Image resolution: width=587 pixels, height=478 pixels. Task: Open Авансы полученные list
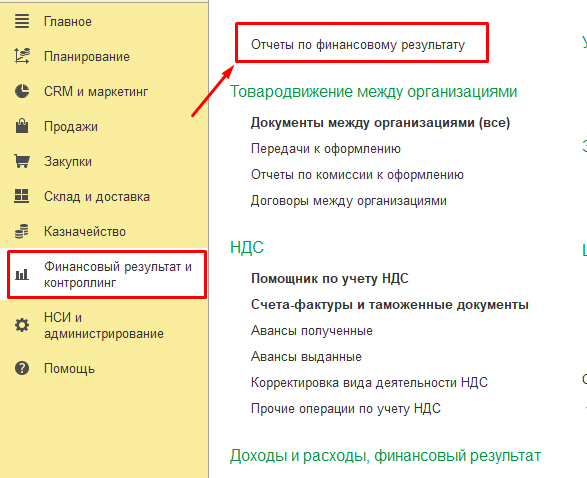pos(311,331)
